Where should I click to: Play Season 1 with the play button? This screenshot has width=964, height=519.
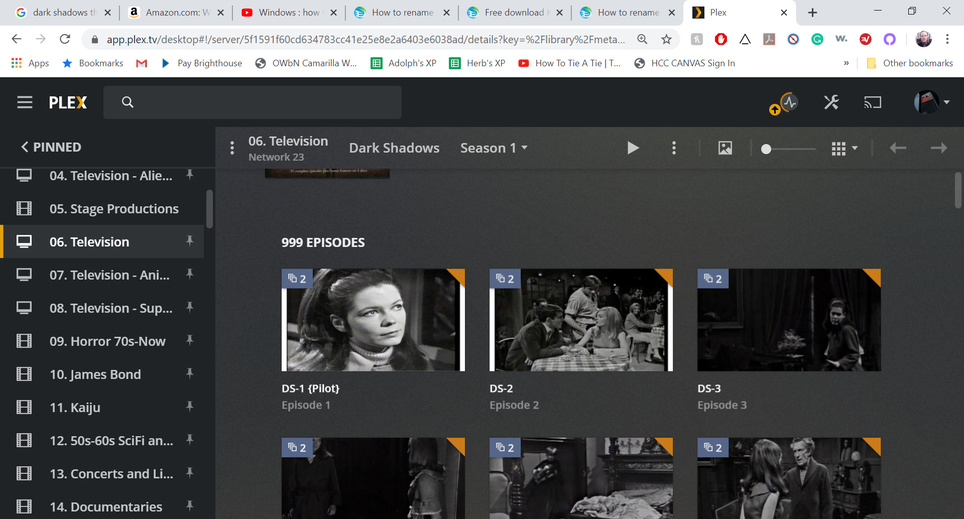point(633,148)
